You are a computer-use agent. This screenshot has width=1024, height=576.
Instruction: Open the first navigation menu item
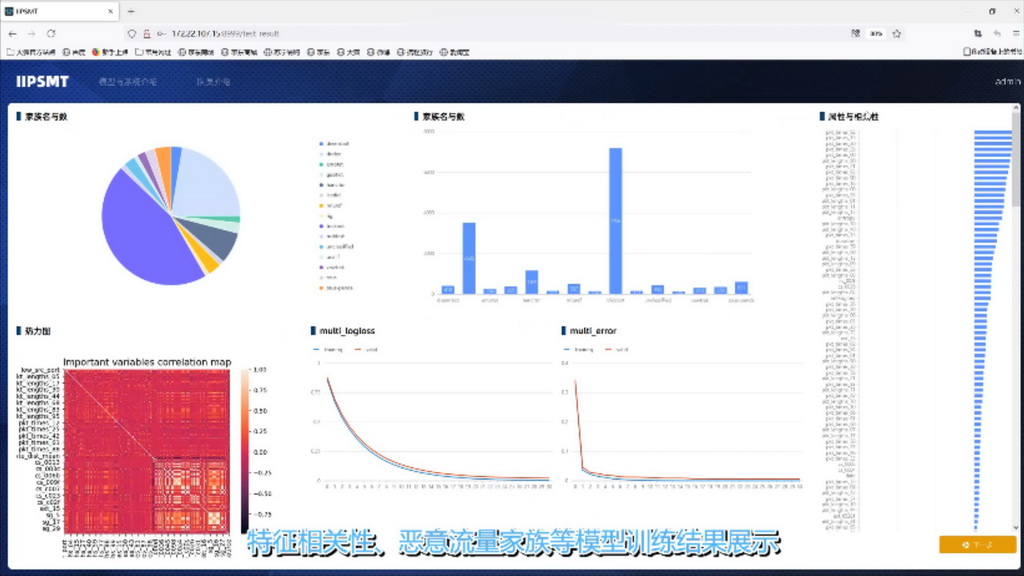pos(127,81)
